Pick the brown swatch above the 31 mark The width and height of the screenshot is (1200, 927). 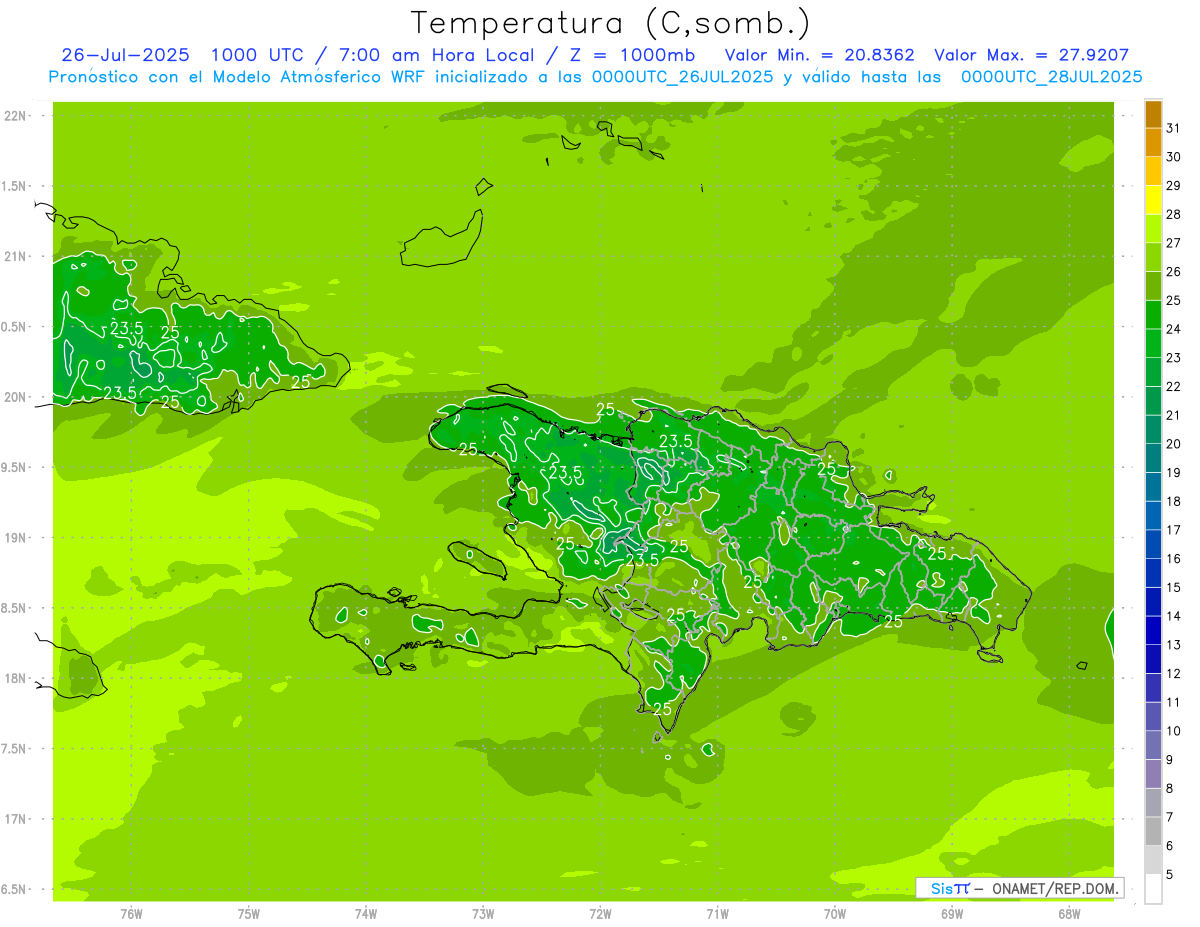[1153, 114]
